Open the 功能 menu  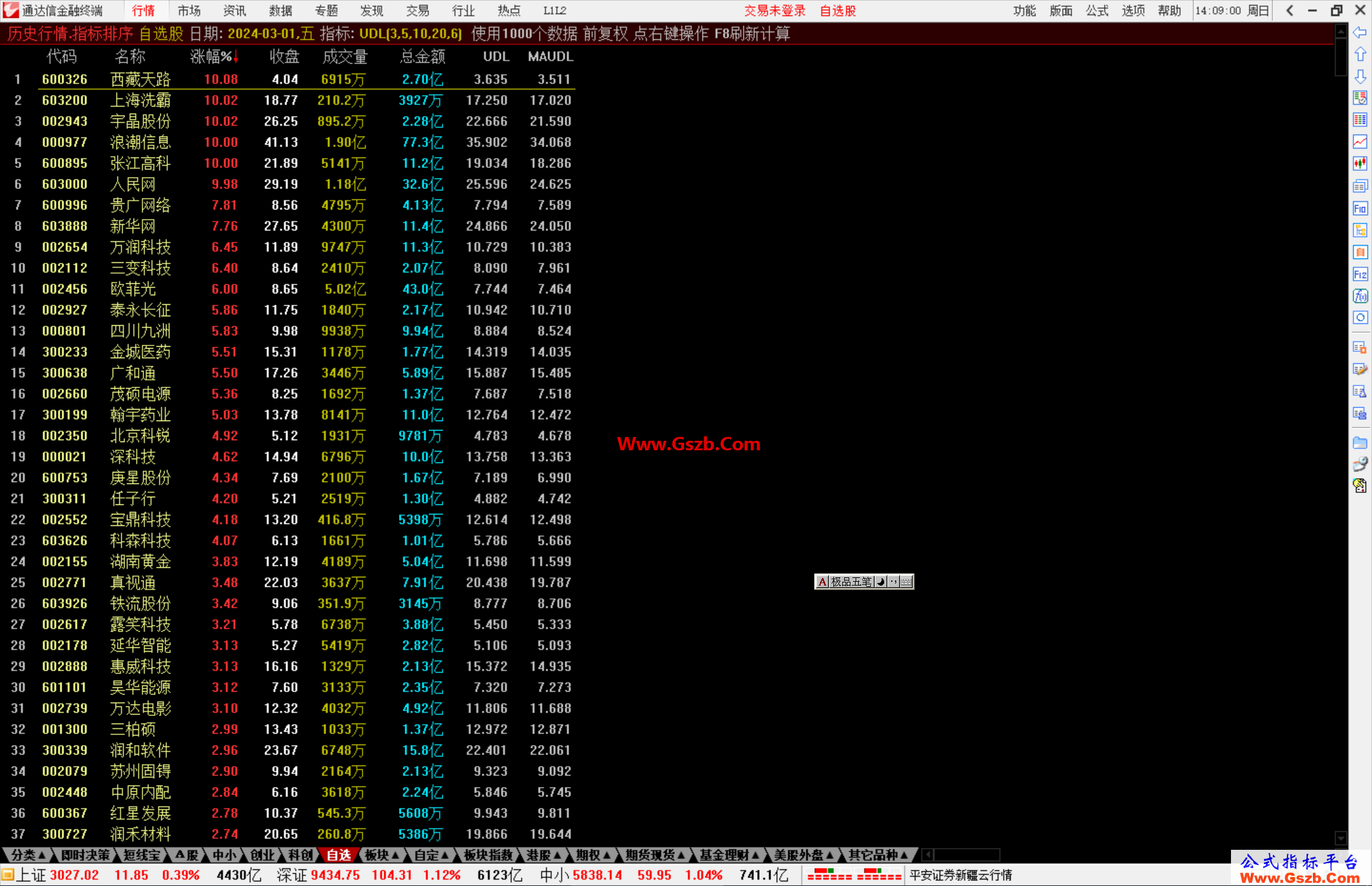pos(1025,11)
